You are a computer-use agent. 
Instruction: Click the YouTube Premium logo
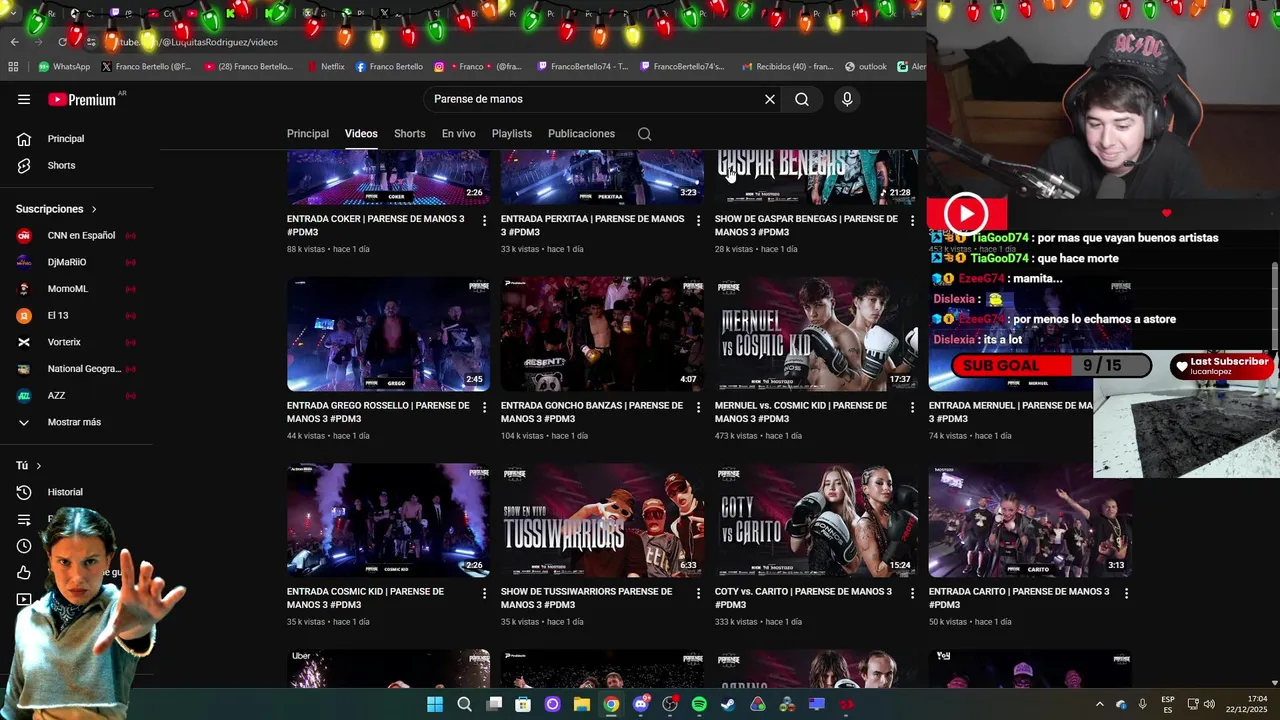(x=82, y=99)
